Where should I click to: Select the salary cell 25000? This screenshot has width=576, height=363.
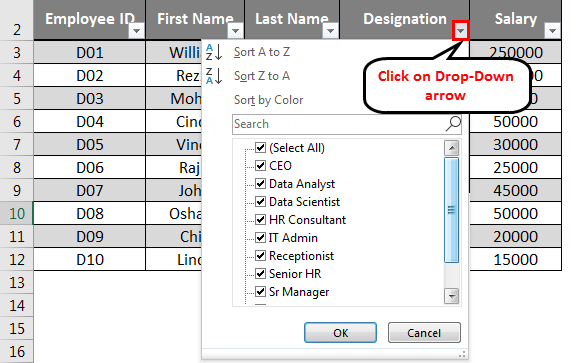[515, 168]
